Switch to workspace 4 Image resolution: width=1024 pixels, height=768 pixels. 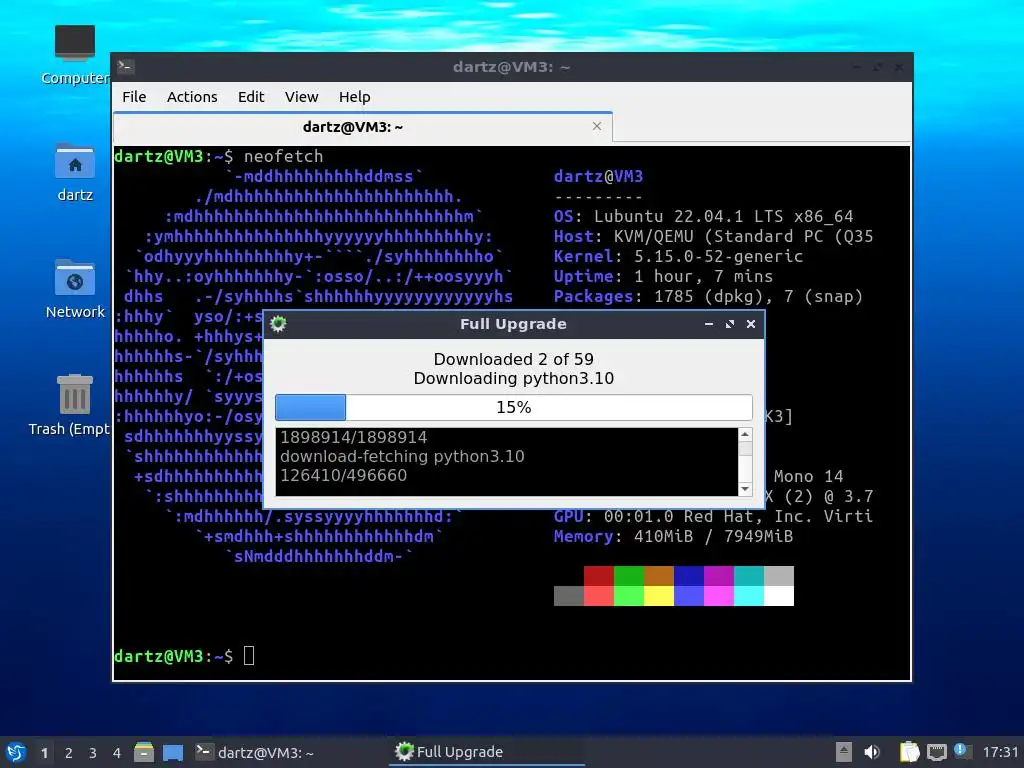tap(117, 753)
